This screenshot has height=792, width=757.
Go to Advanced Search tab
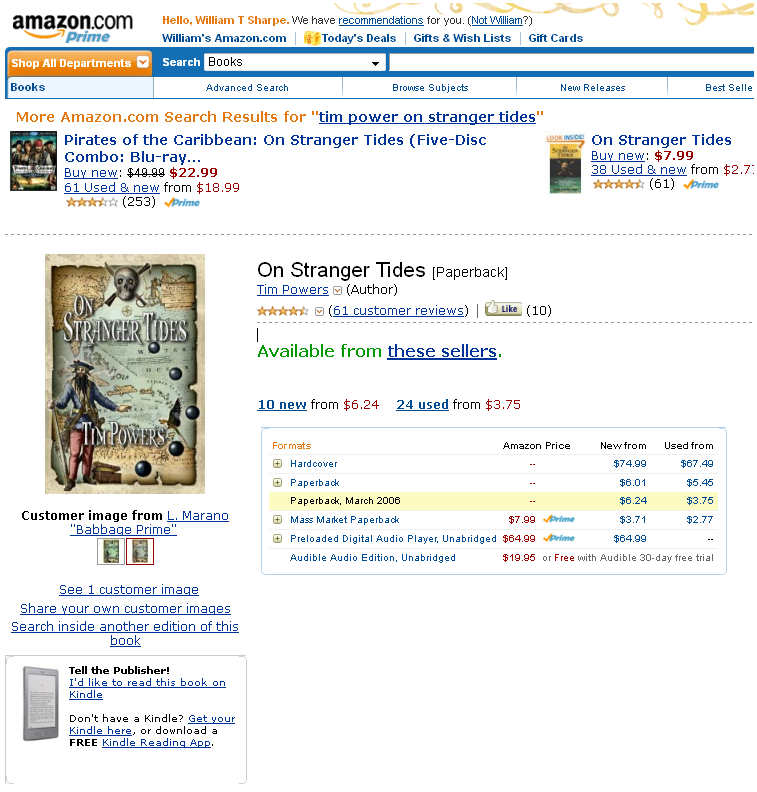pos(247,87)
